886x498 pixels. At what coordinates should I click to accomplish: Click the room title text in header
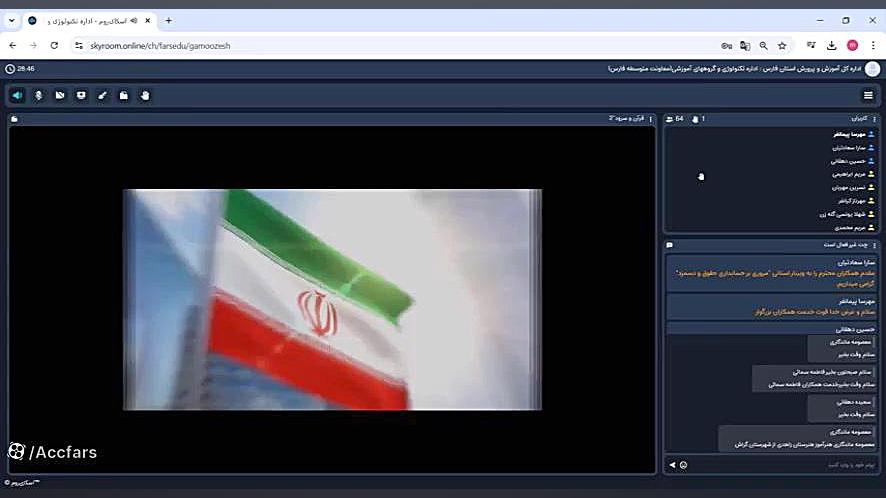[x=735, y=69]
